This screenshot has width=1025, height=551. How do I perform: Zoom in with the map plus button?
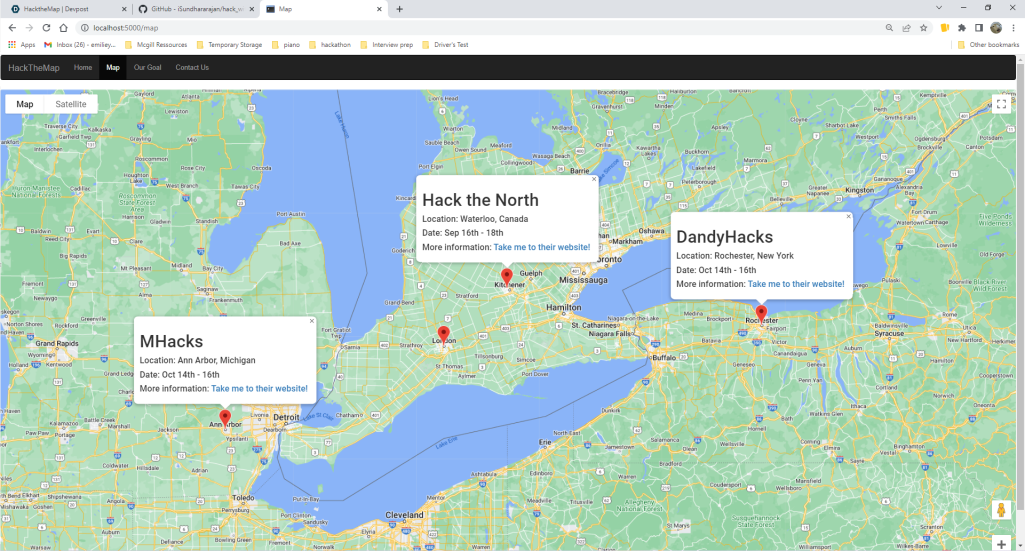(1001, 544)
